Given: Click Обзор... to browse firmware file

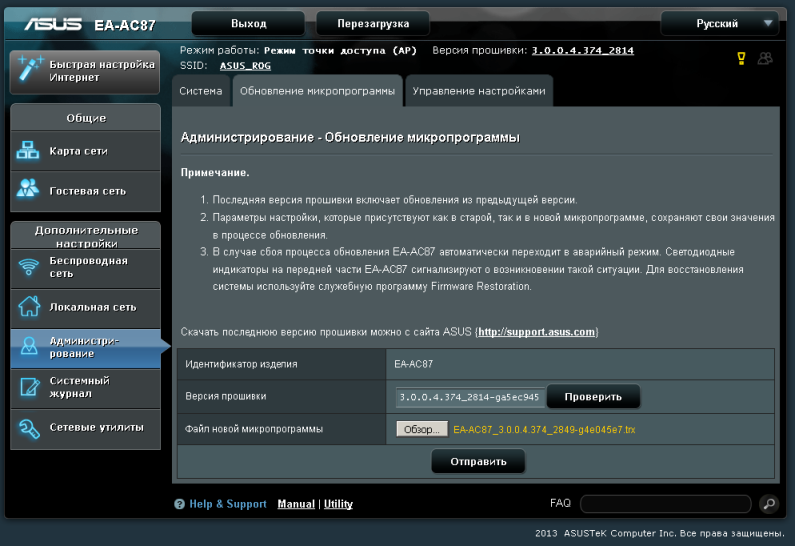Looking at the screenshot, I should (x=422, y=429).
